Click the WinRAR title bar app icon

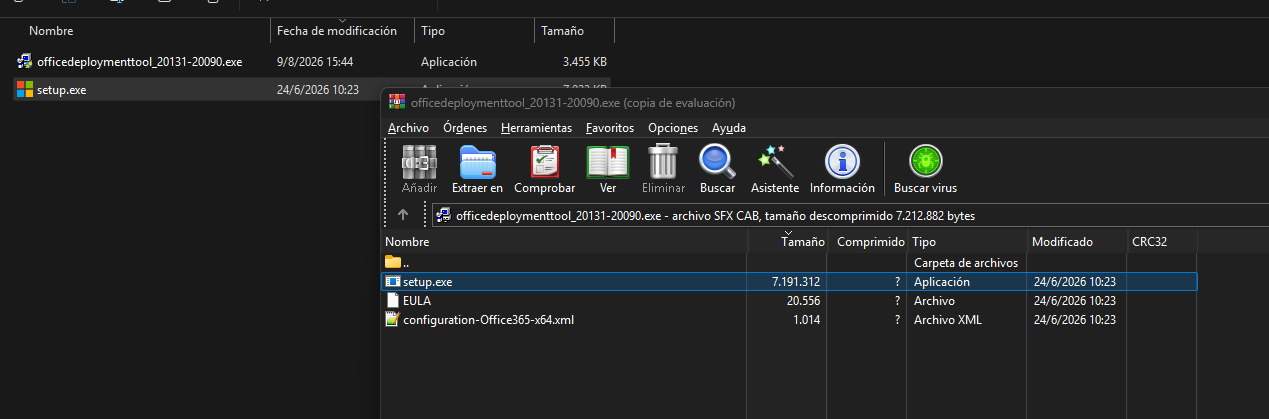(397, 102)
